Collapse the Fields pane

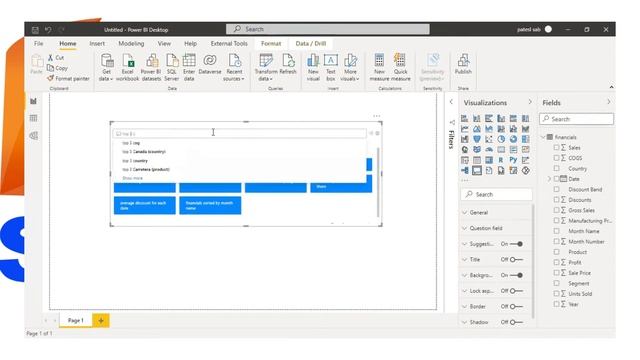(x=608, y=102)
